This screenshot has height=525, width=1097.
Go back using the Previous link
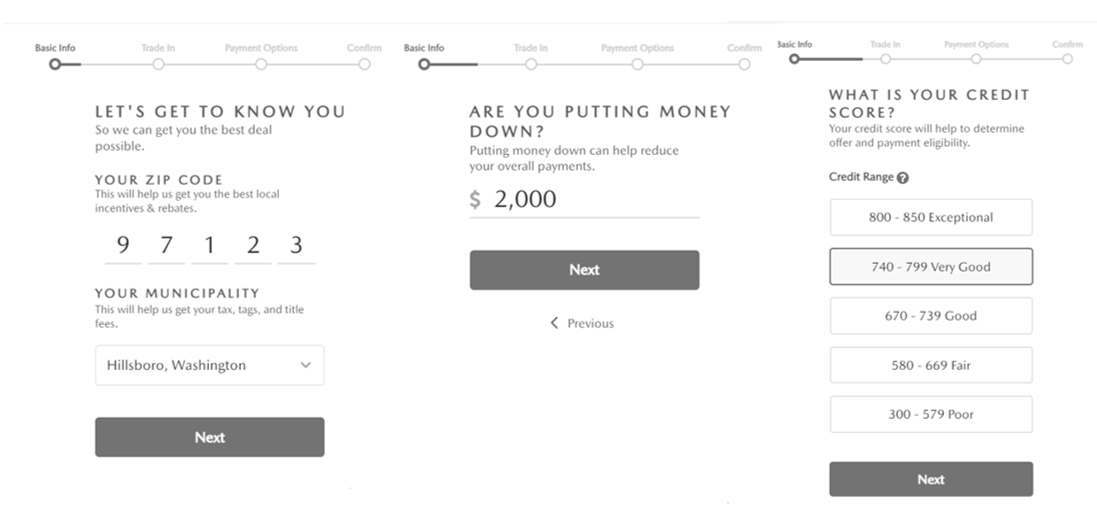(x=582, y=323)
